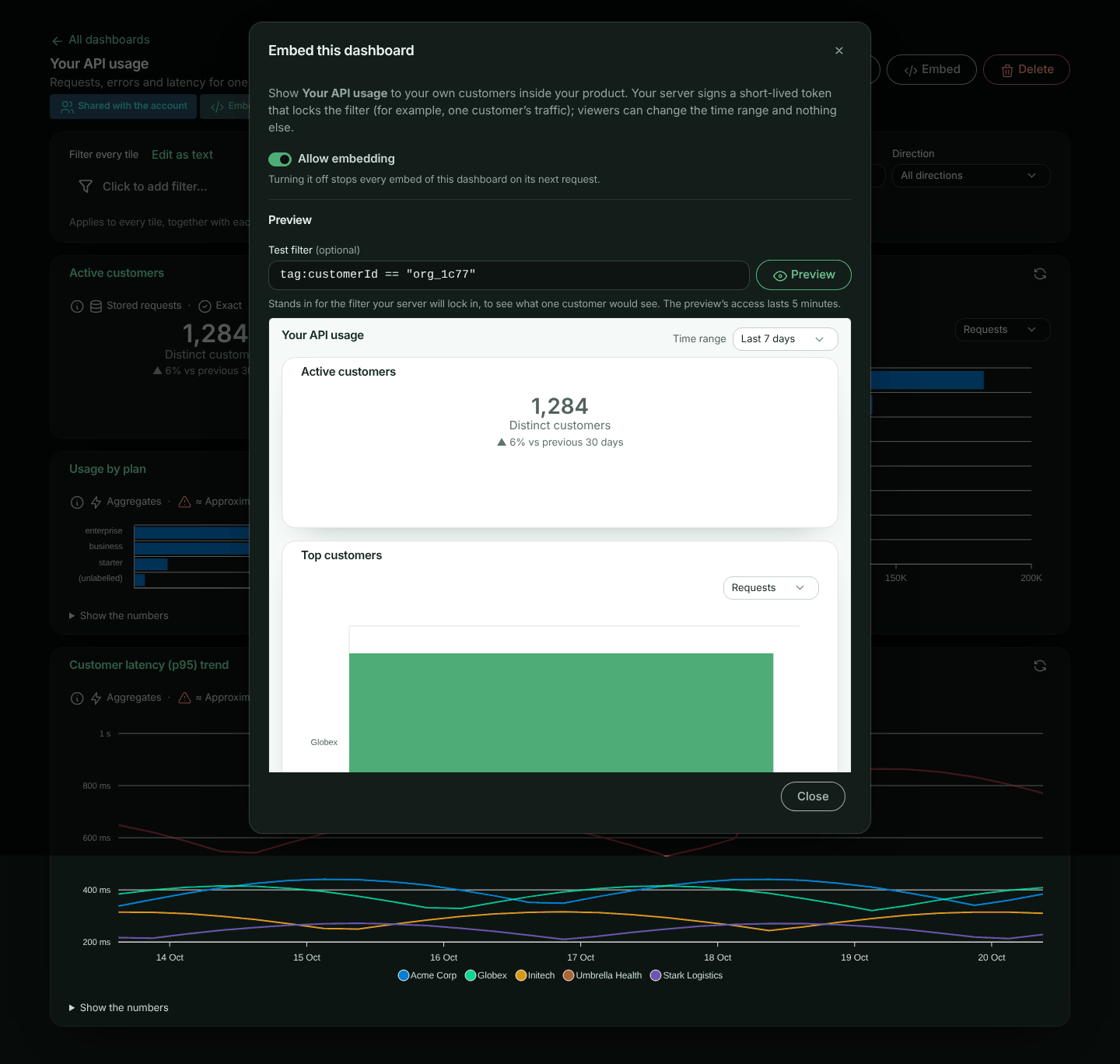Expand Show the numbers under Usage by plan

pyautogui.click(x=119, y=616)
